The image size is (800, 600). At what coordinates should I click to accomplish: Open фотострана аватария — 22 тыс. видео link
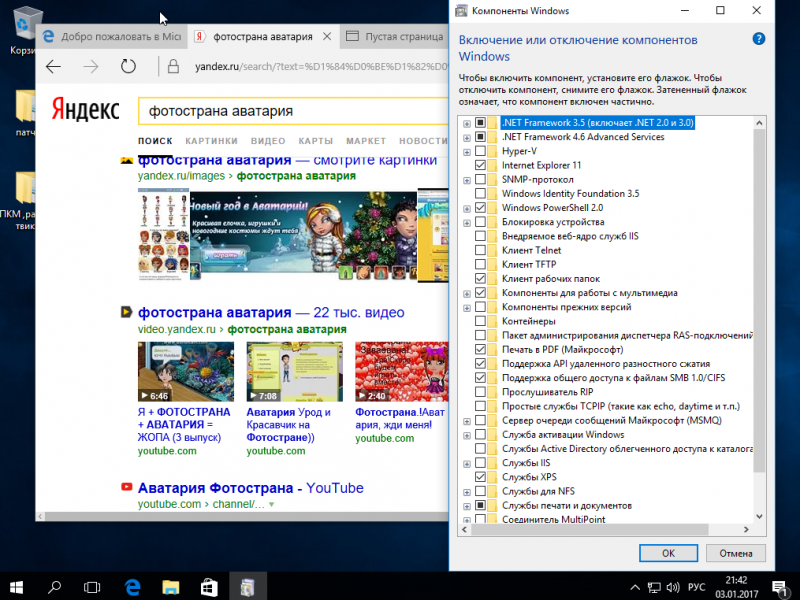271,312
